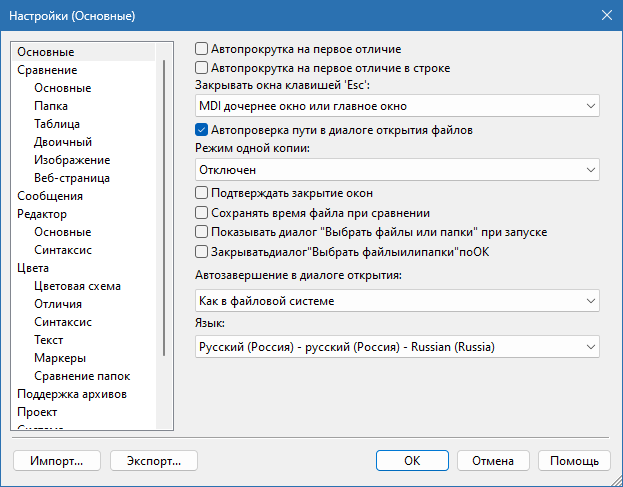This screenshot has height=487, width=623.
Task: Open Веб-страница settings page
Action: (72, 178)
